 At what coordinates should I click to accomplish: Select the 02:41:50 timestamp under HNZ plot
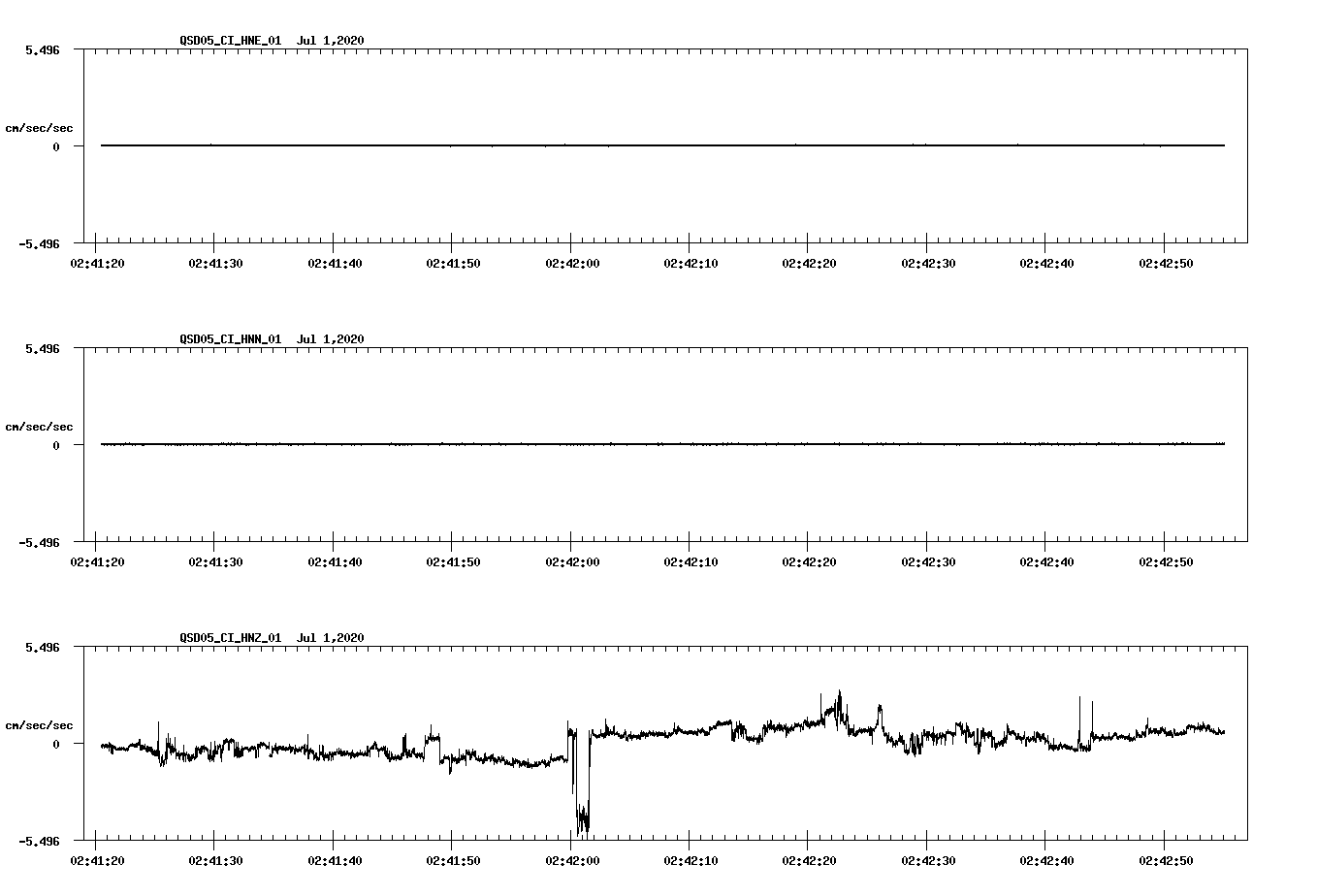click(x=453, y=860)
